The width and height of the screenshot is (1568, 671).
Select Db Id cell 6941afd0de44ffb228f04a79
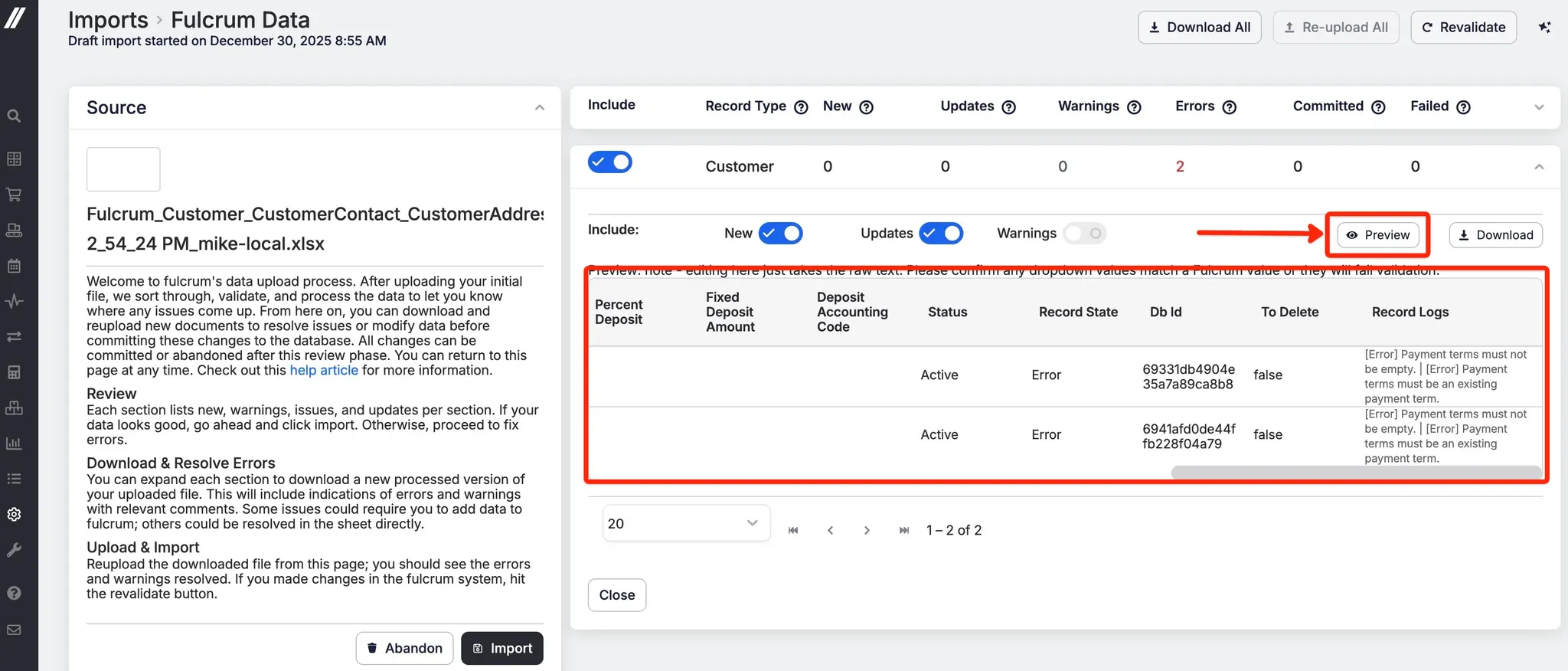[x=1188, y=436]
